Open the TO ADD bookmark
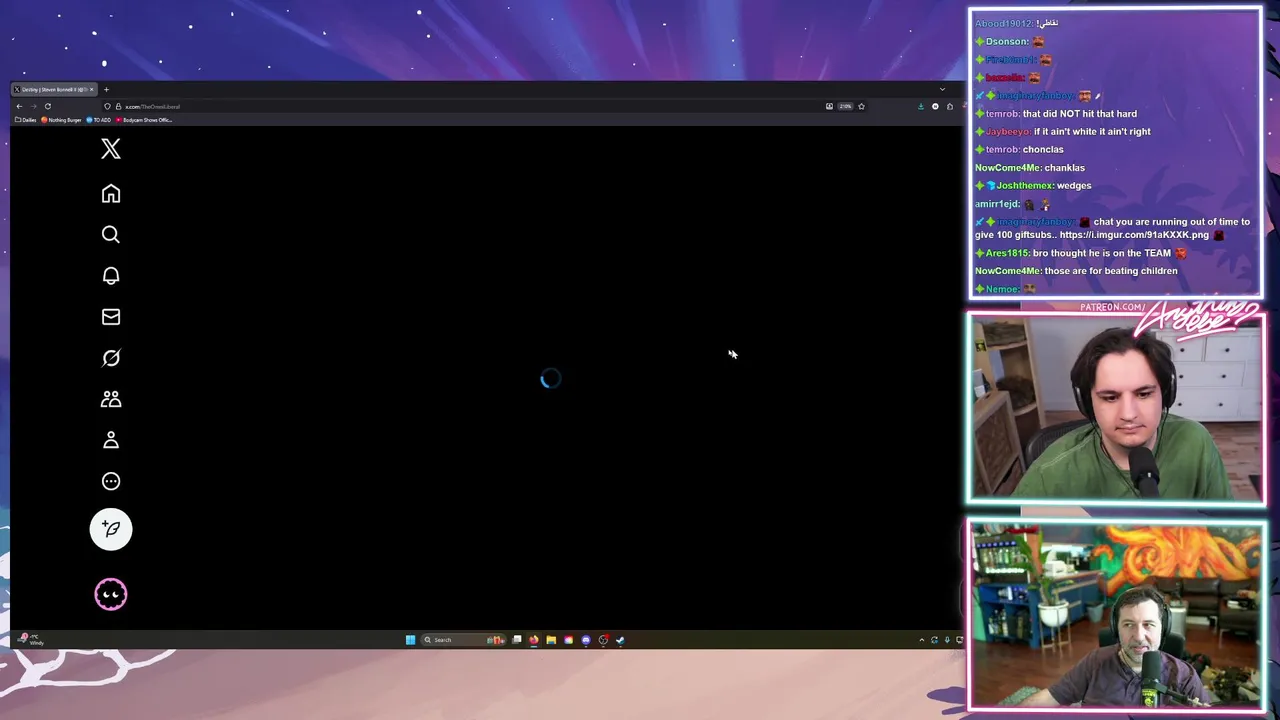Image resolution: width=1280 pixels, height=720 pixels. click(99, 120)
